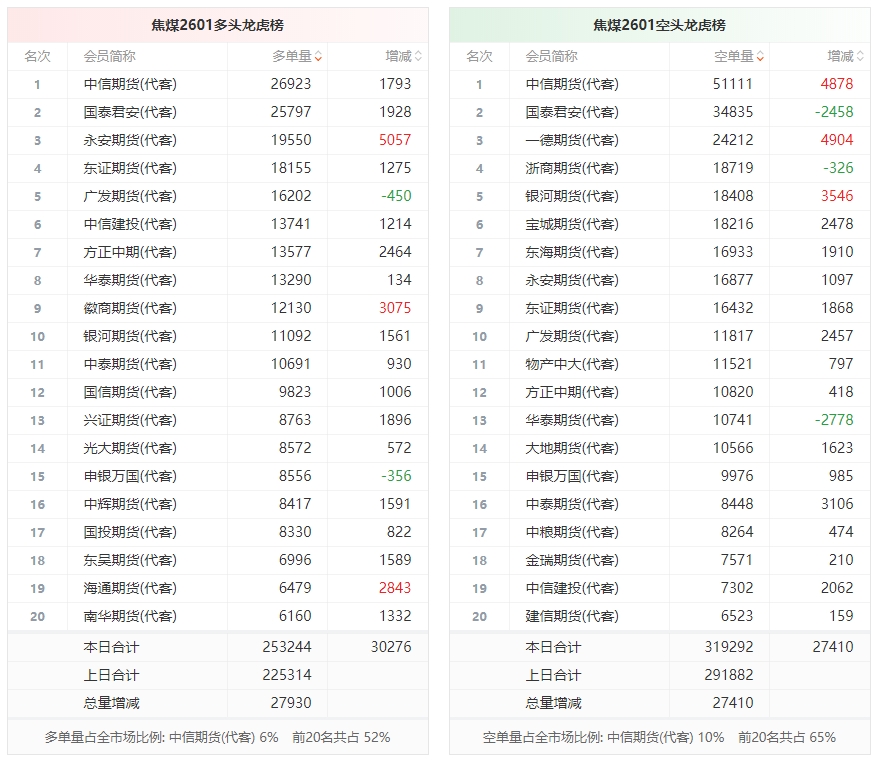Select 国泰君安(代客) in long table row 2

130,112
